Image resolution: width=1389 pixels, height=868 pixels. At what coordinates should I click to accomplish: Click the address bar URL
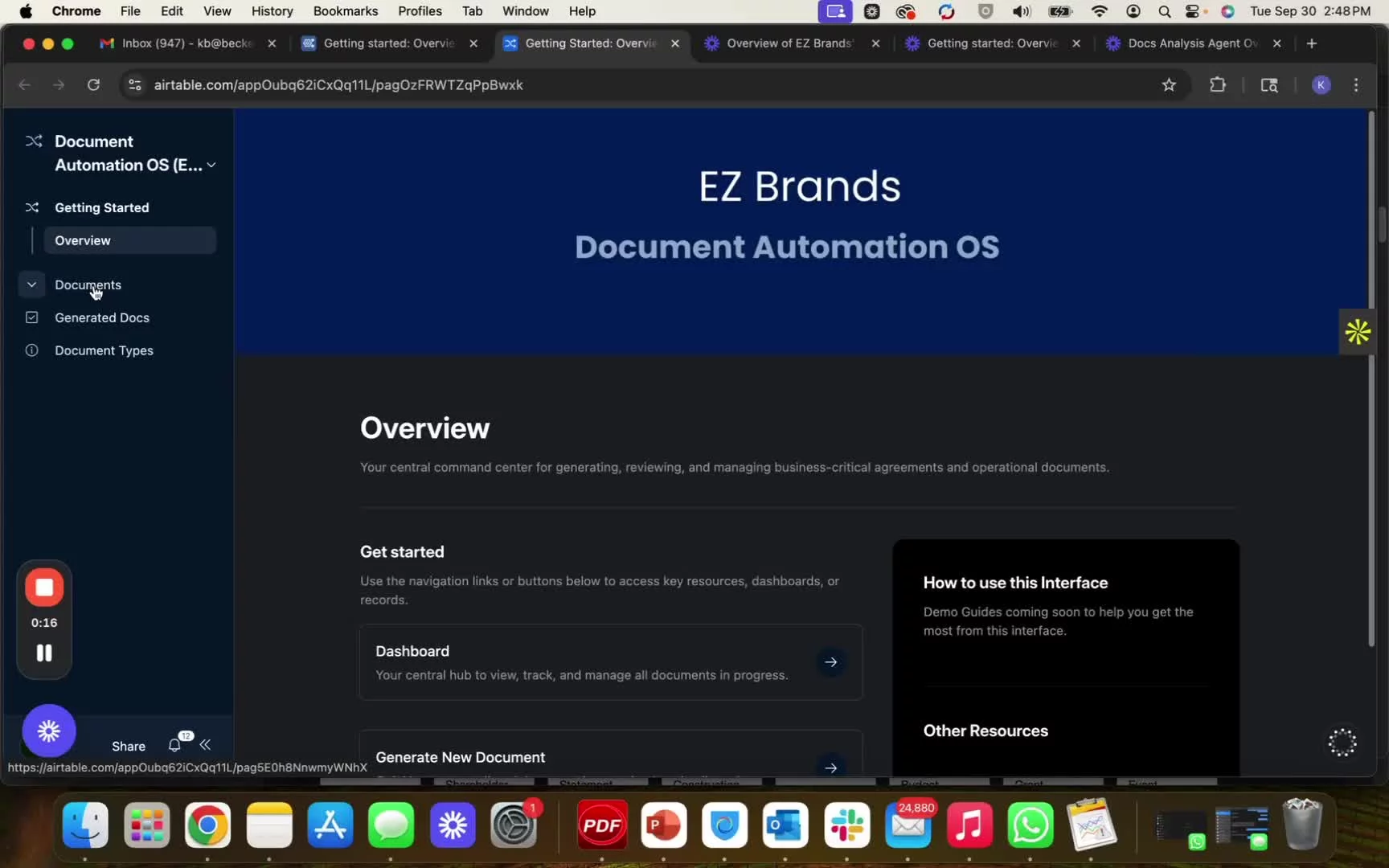tap(338, 85)
